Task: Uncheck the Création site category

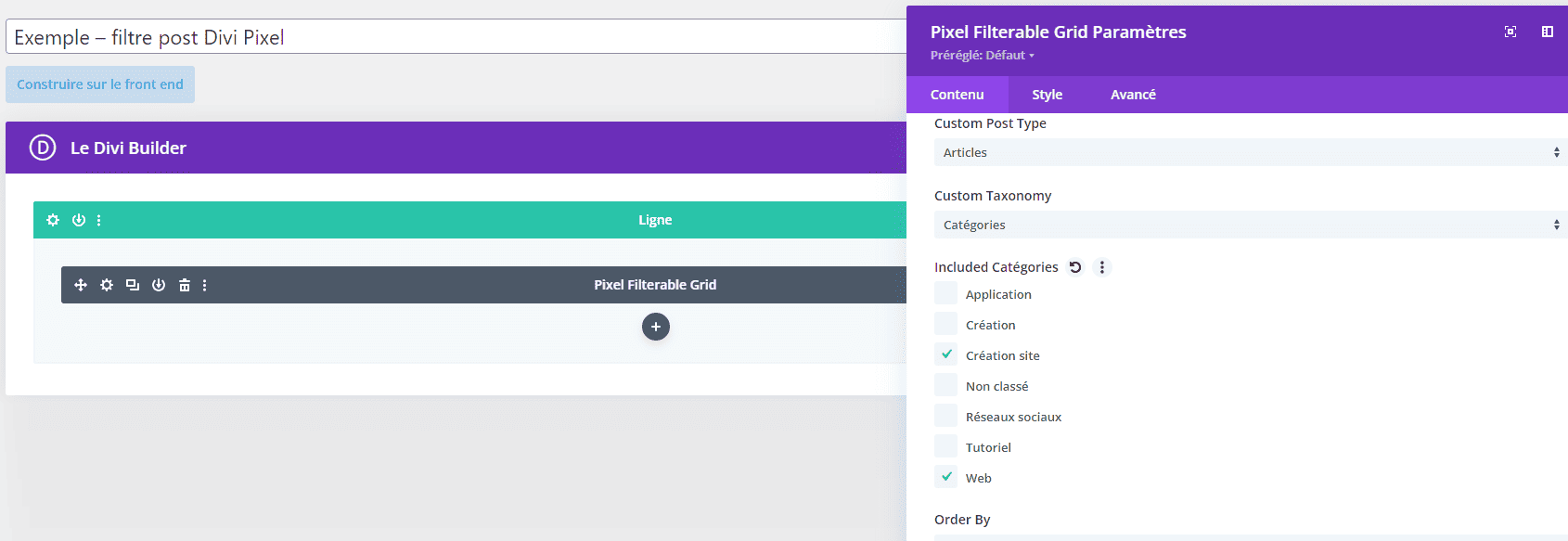Action: 945,354
